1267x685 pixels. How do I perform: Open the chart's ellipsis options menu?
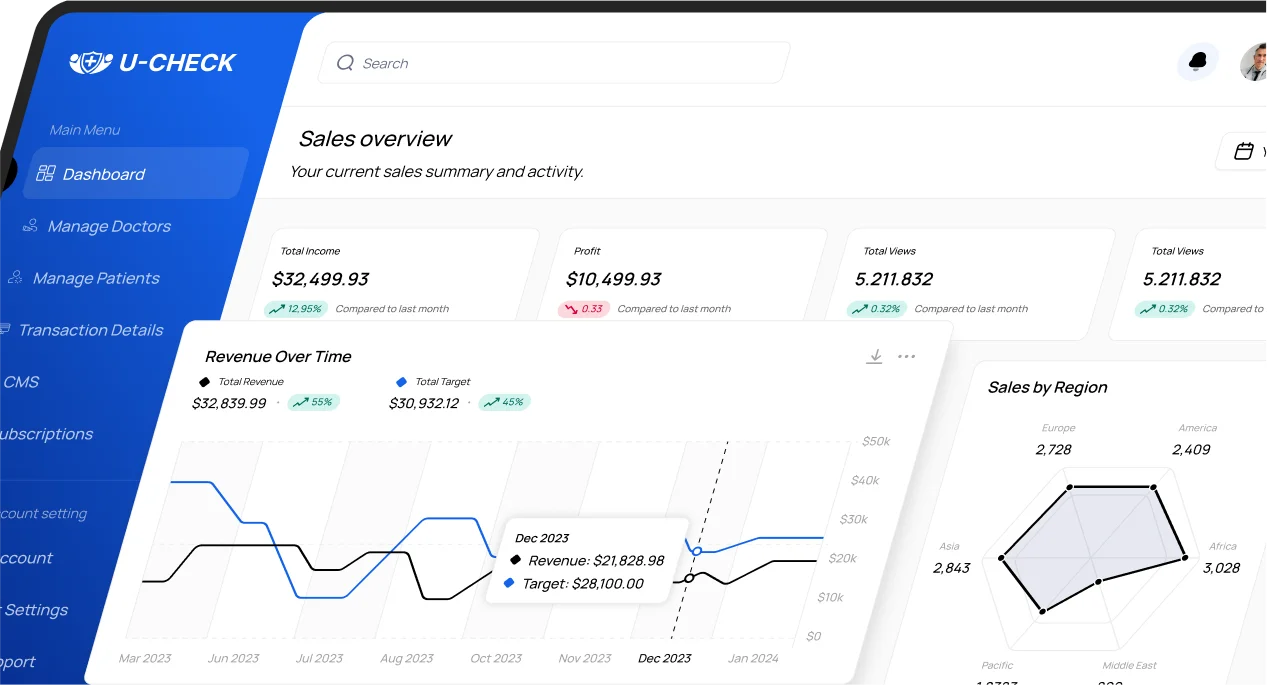906,356
